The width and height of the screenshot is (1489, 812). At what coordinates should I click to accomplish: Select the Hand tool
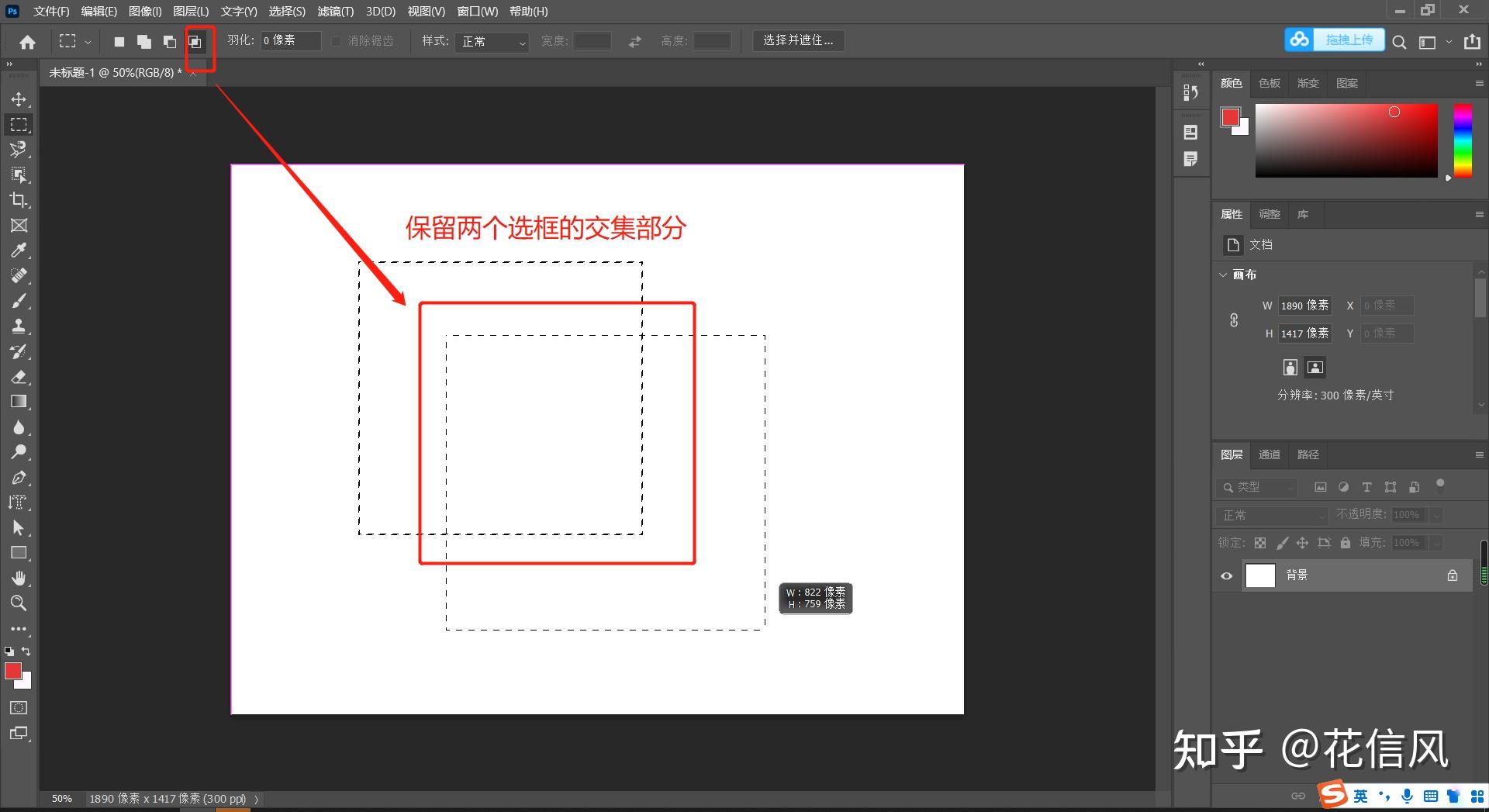click(19, 578)
